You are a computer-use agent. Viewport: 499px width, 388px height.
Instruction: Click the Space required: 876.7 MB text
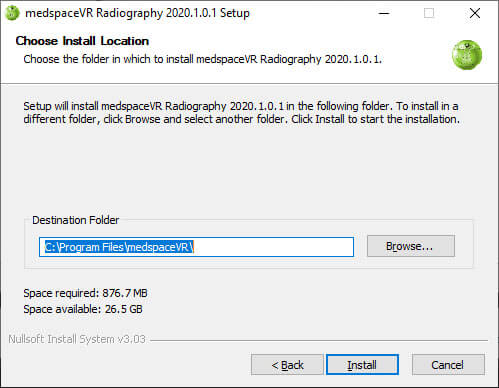(85, 293)
